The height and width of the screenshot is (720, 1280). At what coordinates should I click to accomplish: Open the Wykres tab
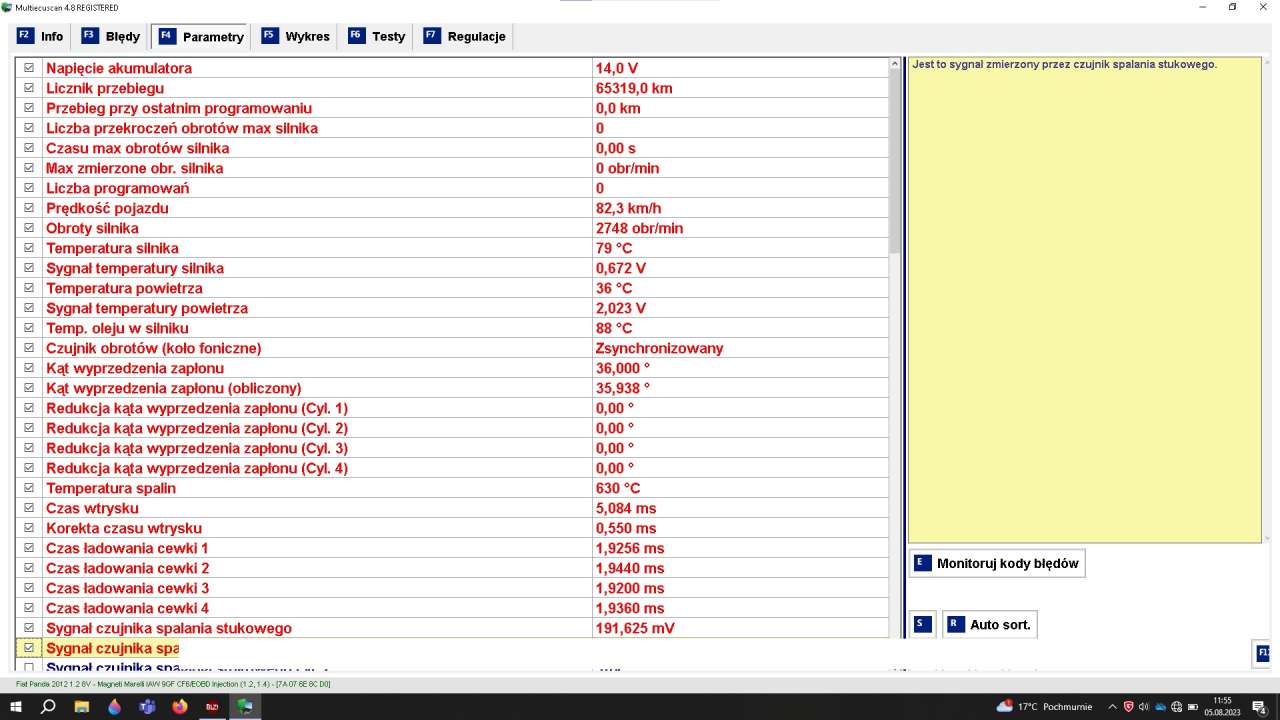pos(295,36)
